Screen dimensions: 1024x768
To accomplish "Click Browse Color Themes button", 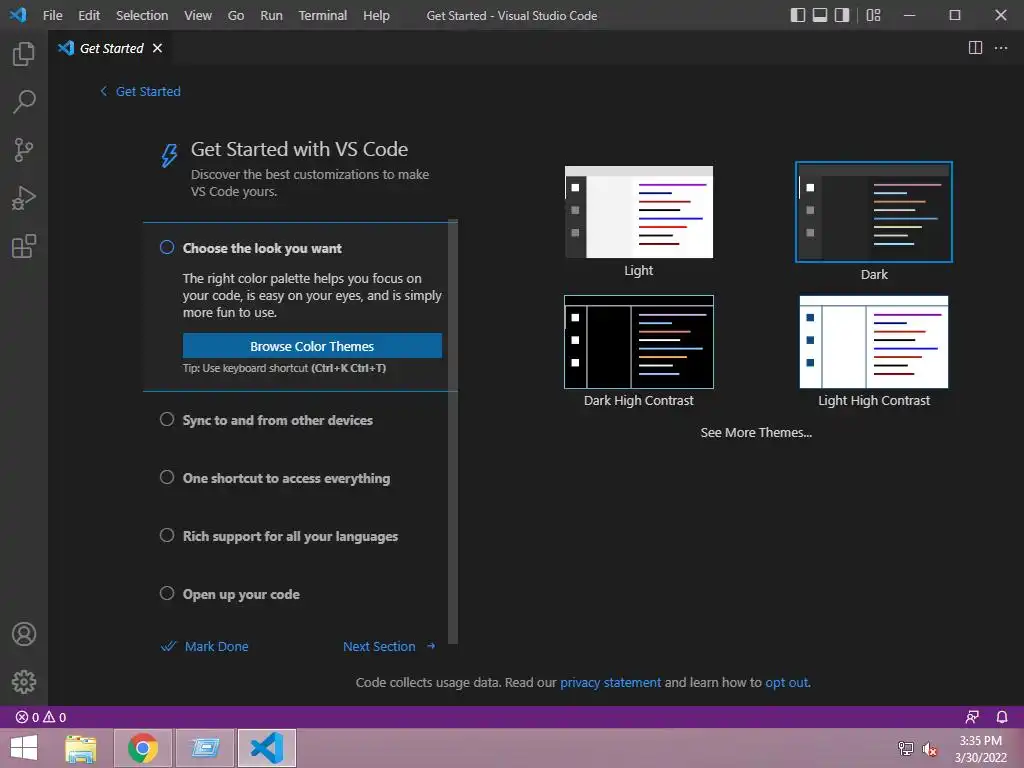I will tap(312, 346).
